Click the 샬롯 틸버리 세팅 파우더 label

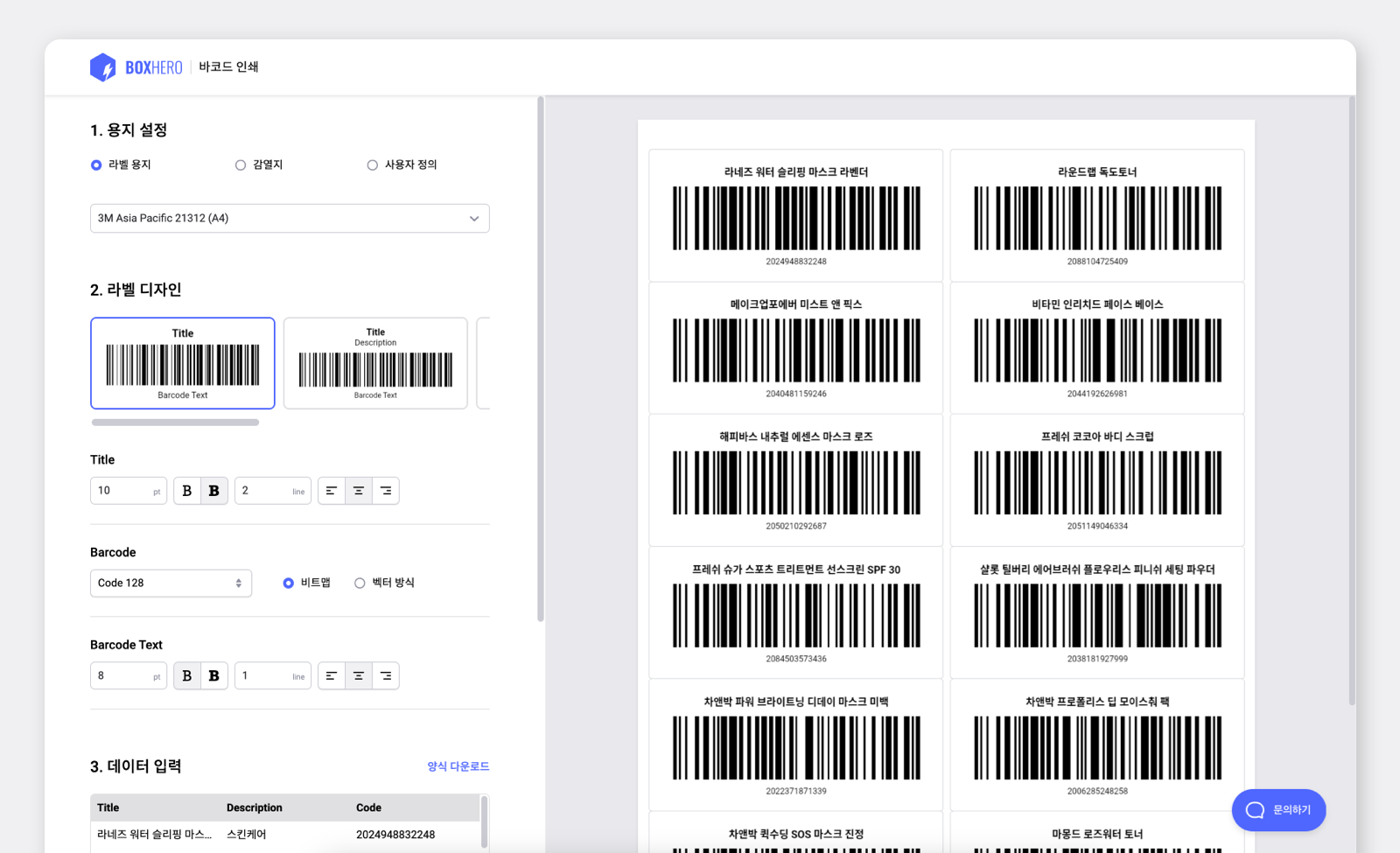[1097, 612]
